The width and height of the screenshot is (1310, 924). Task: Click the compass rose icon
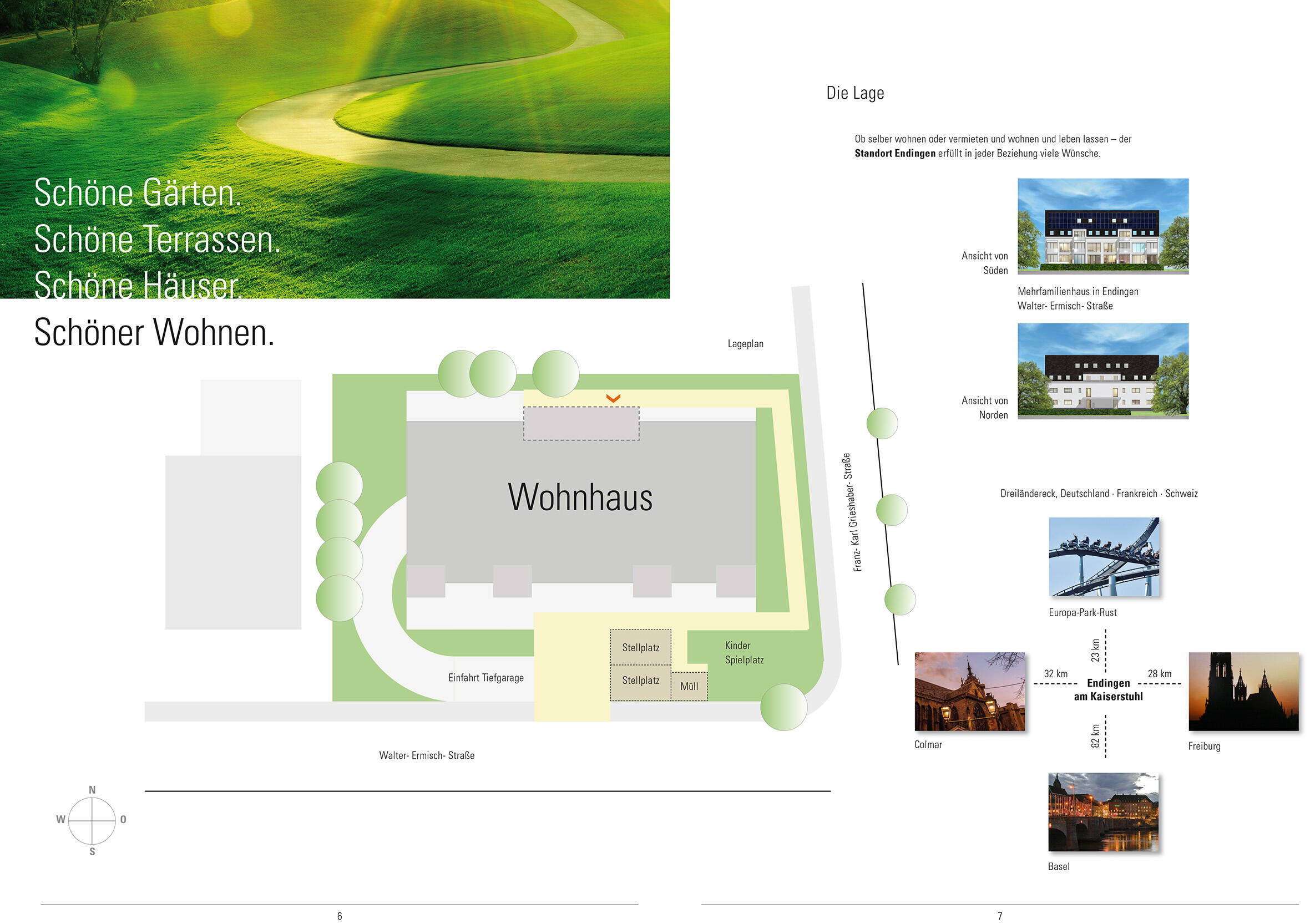click(92, 820)
